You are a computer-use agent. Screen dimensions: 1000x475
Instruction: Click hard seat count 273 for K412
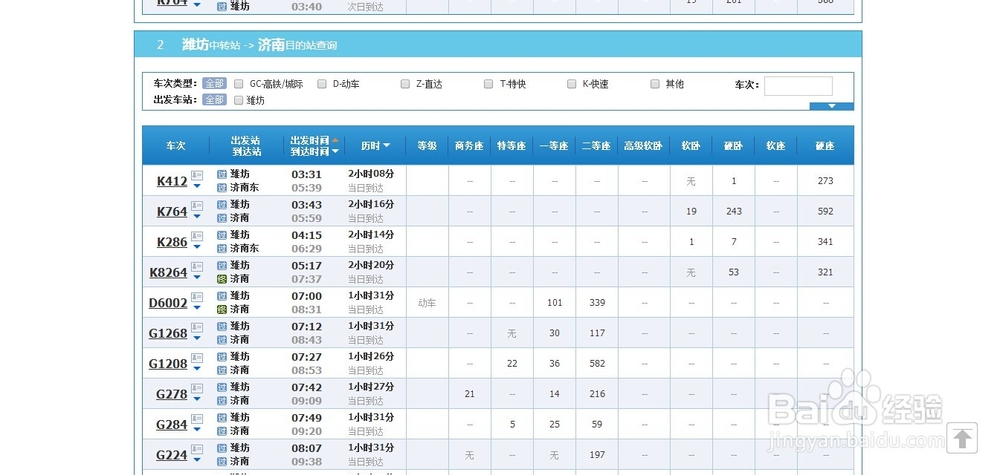(825, 181)
